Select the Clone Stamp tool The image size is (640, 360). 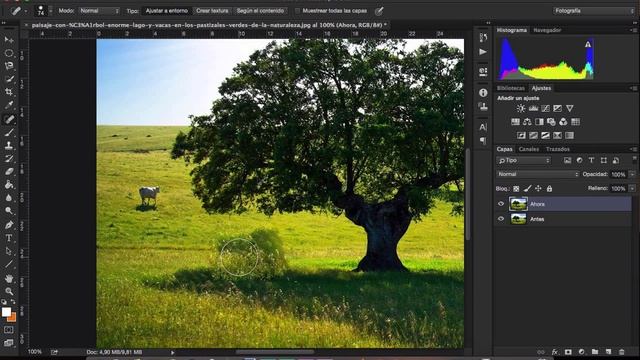(9, 145)
